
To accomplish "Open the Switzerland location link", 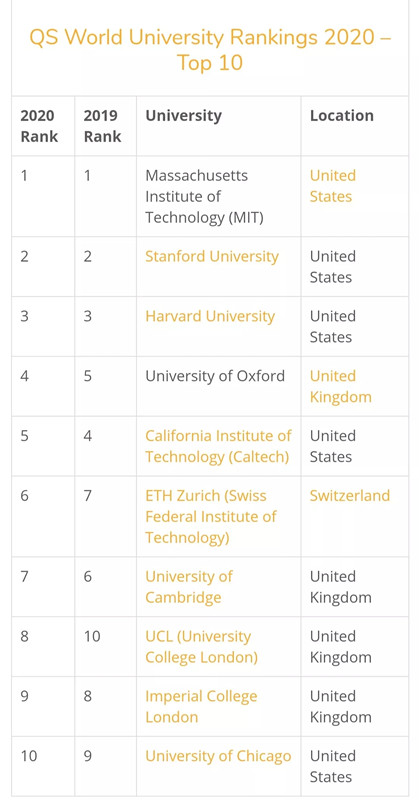I will (x=350, y=495).
